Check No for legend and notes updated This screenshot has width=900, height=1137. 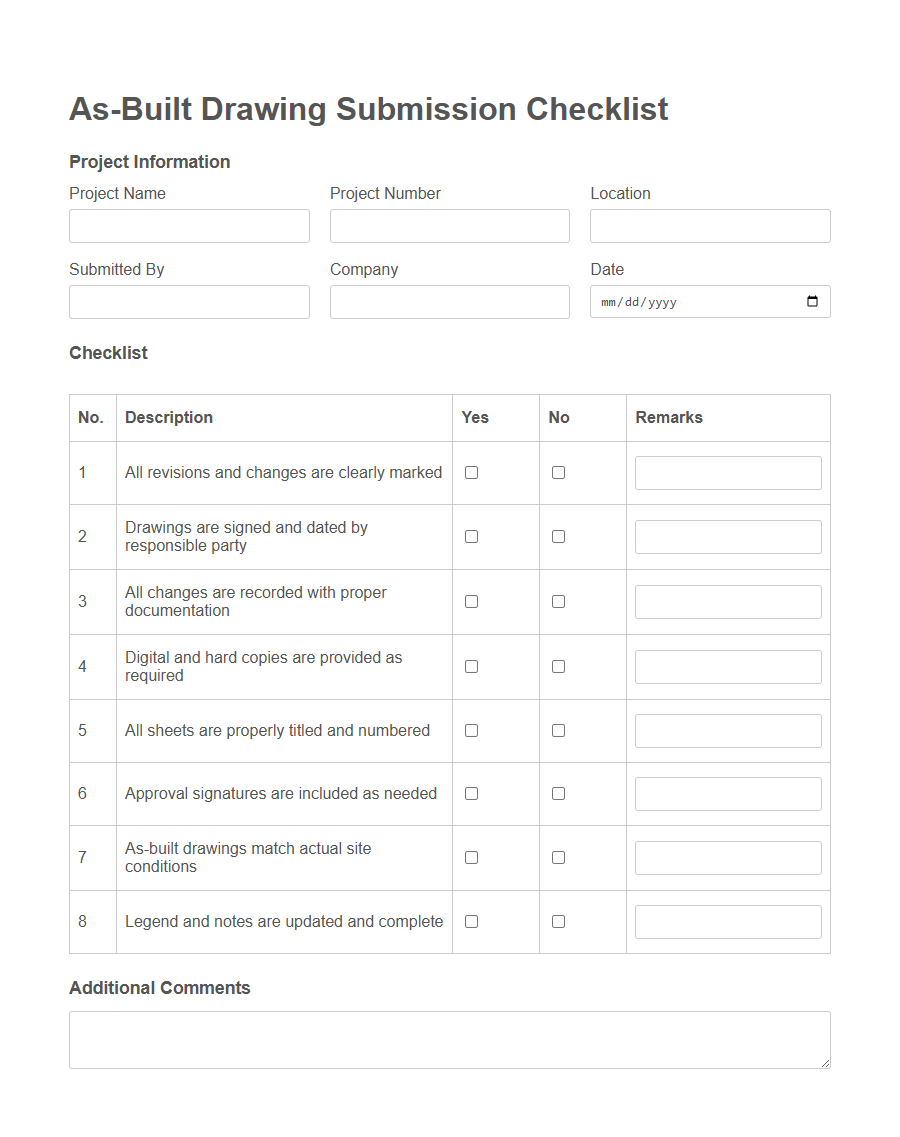(x=558, y=921)
